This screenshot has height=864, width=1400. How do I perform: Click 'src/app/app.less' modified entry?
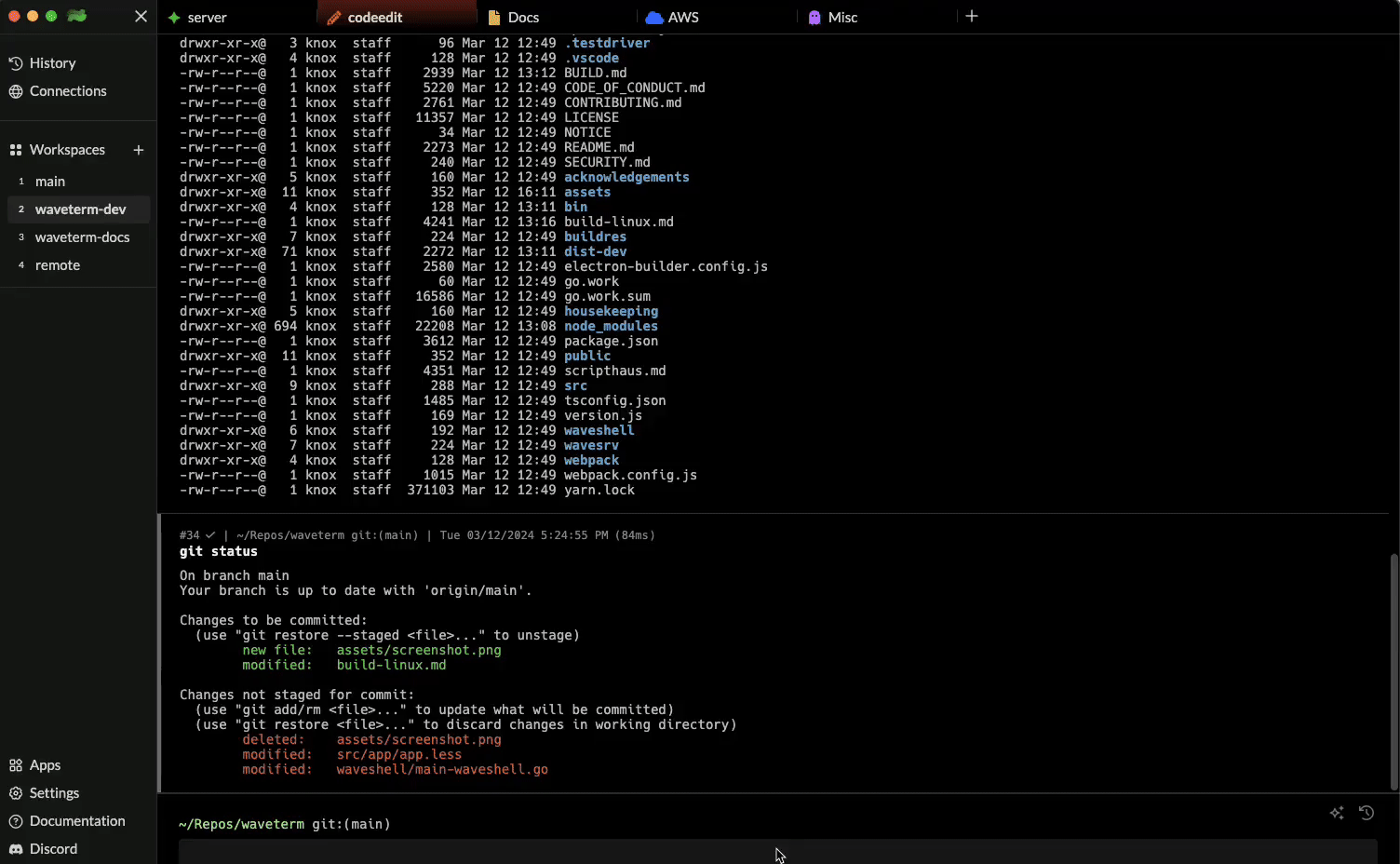tap(399, 754)
